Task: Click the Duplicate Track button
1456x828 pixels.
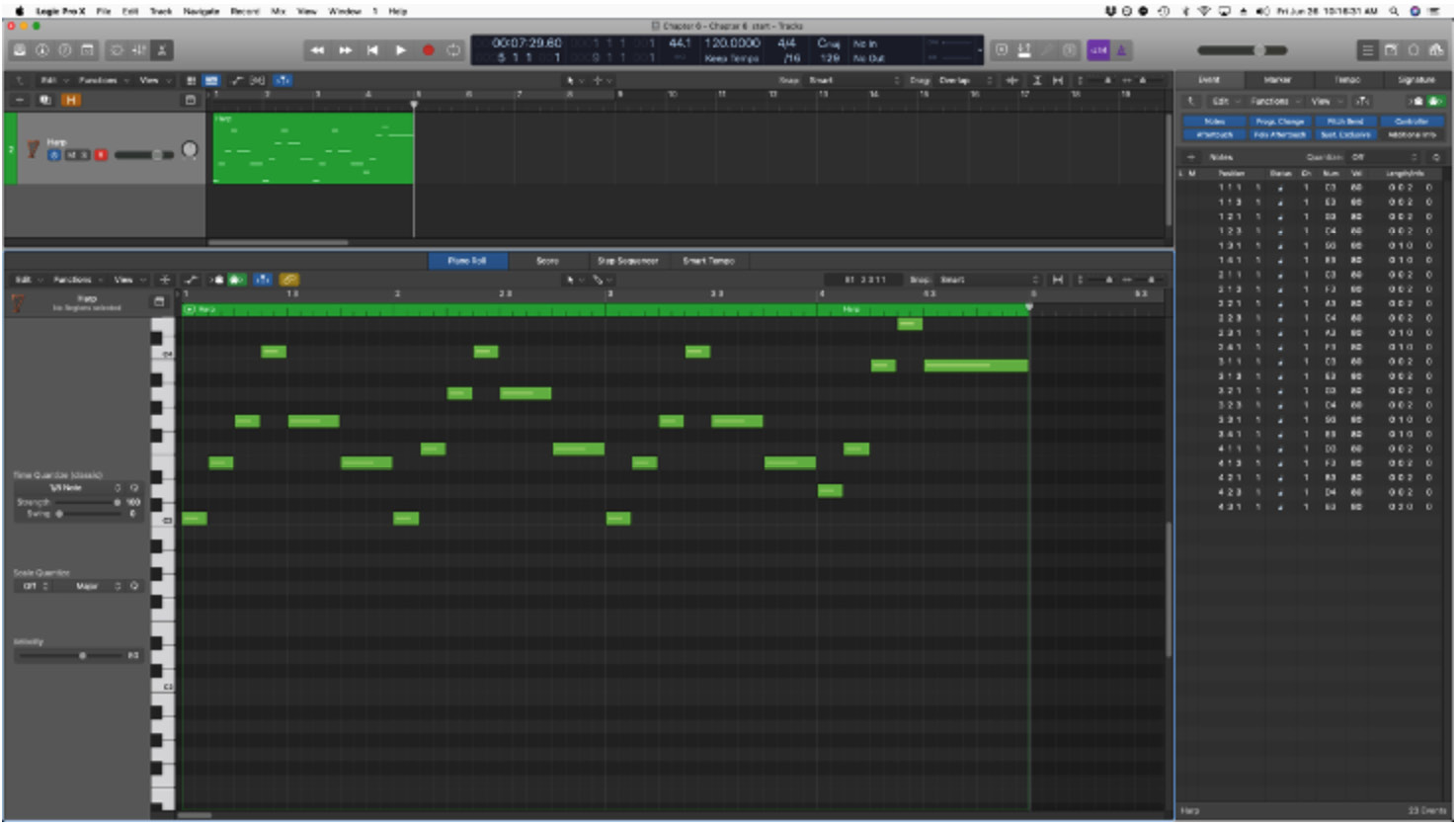Action: tap(45, 100)
